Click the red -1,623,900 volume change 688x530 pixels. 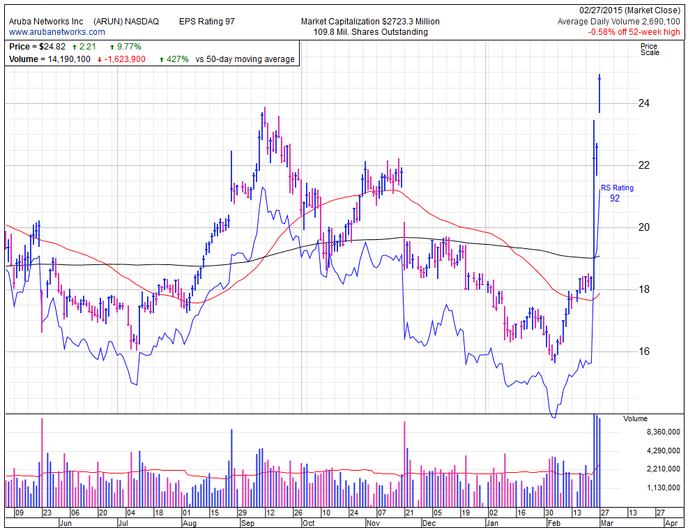[125, 59]
